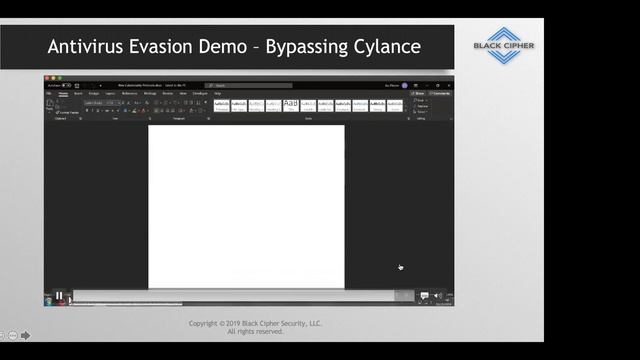Apply the Subtitle style
Viewport: 640px width, 360px height.
click(x=308, y=106)
